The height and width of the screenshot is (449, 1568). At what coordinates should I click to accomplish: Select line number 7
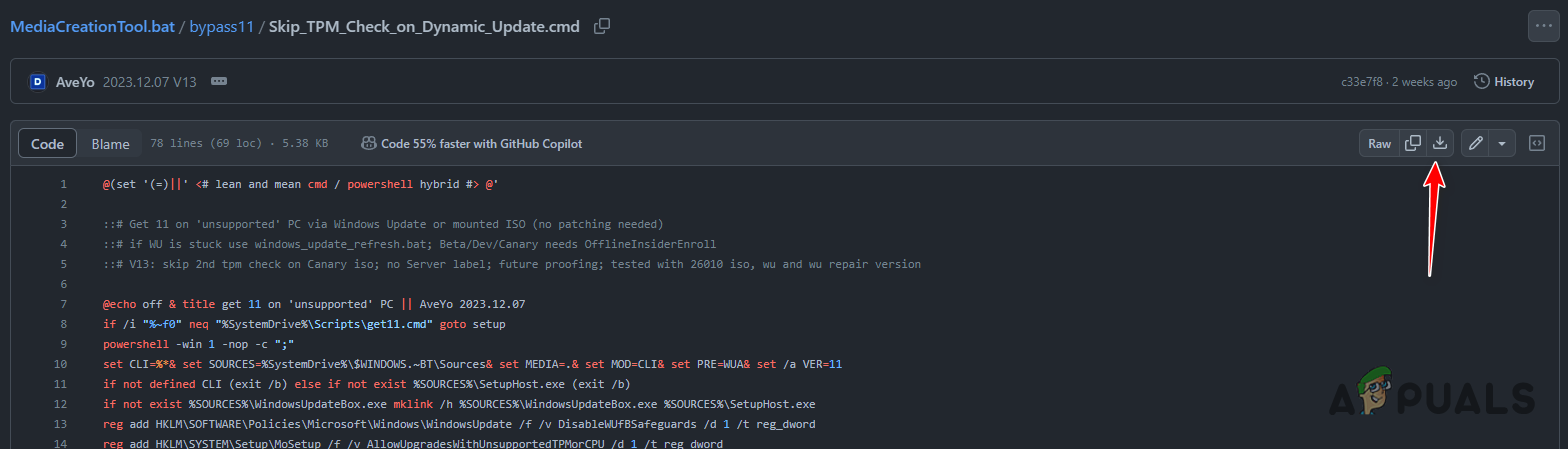(x=64, y=303)
